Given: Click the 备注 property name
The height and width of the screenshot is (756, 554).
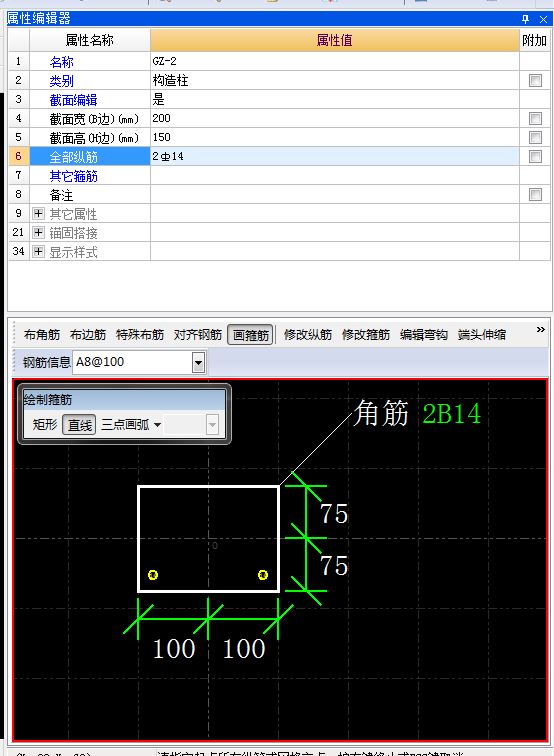Looking at the screenshot, I should point(61,195).
